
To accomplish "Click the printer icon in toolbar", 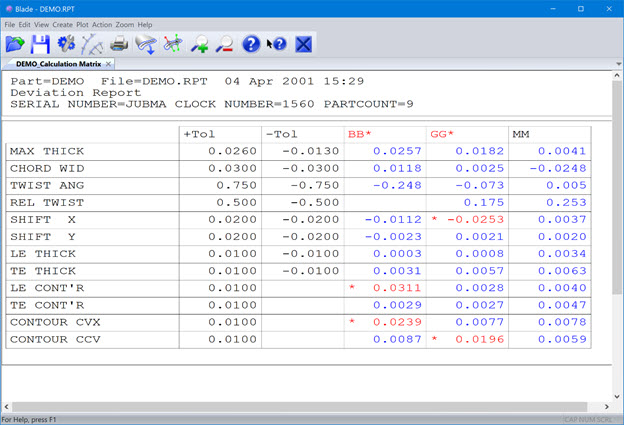I will [119, 44].
